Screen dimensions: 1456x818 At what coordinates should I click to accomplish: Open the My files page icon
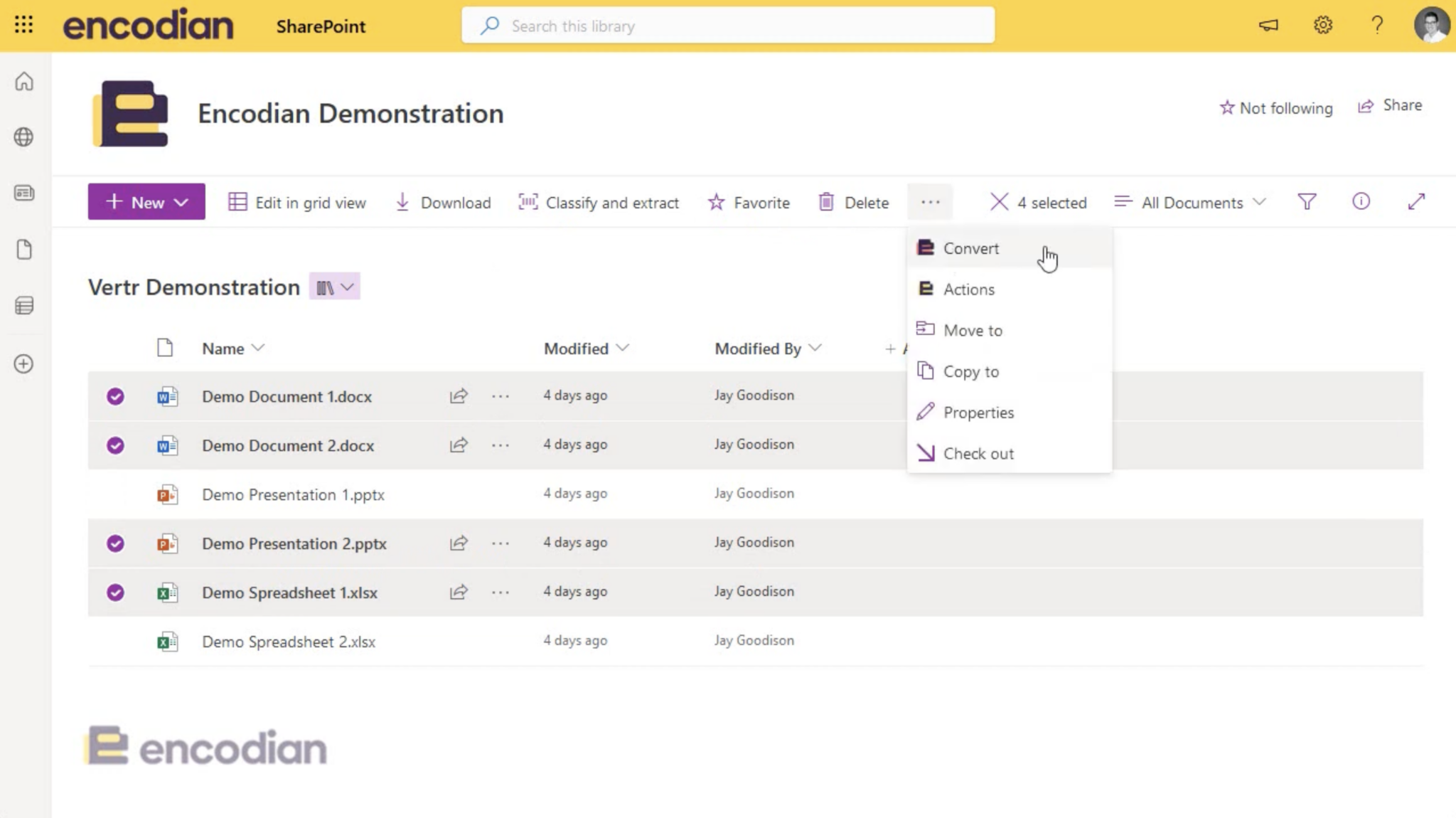[24, 250]
